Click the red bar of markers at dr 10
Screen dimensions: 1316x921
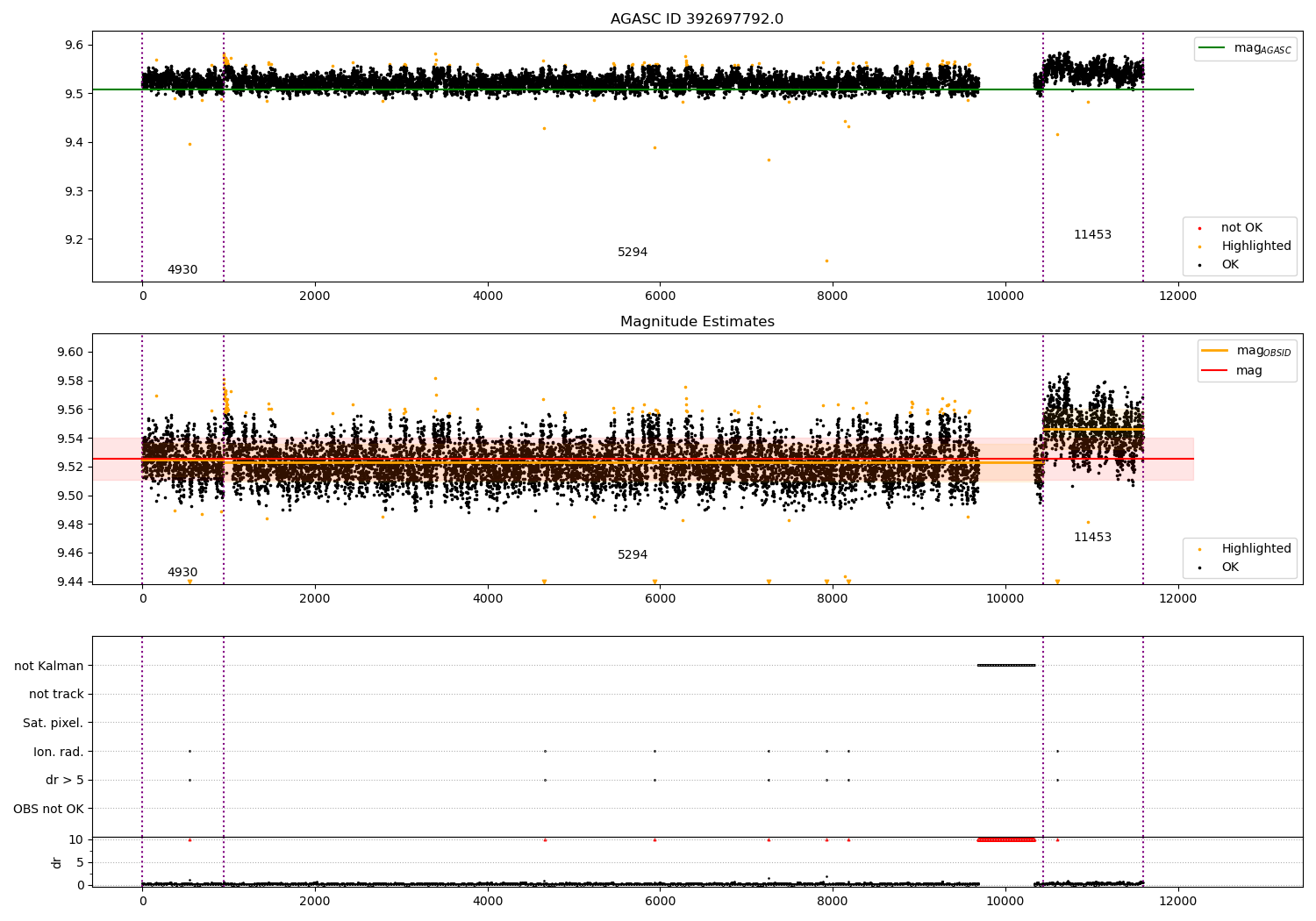pyautogui.click(x=1006, y=839)
